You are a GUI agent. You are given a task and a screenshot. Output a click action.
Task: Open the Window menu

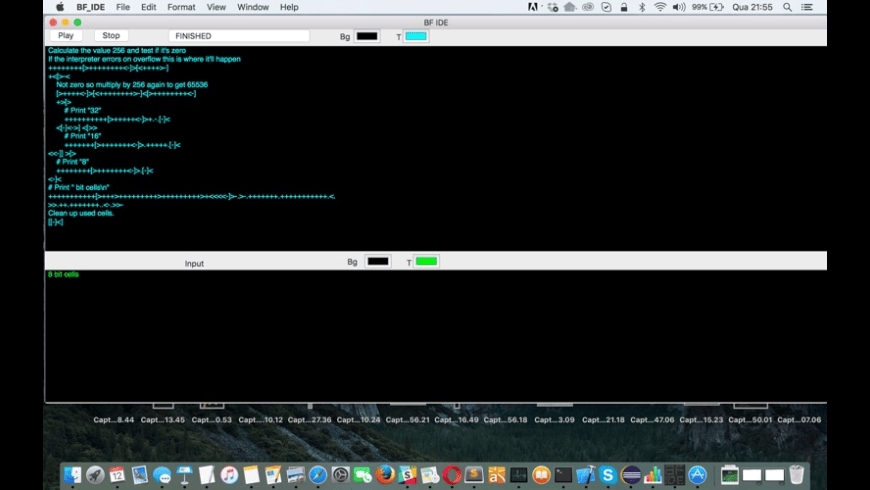(x=252, y=7)
